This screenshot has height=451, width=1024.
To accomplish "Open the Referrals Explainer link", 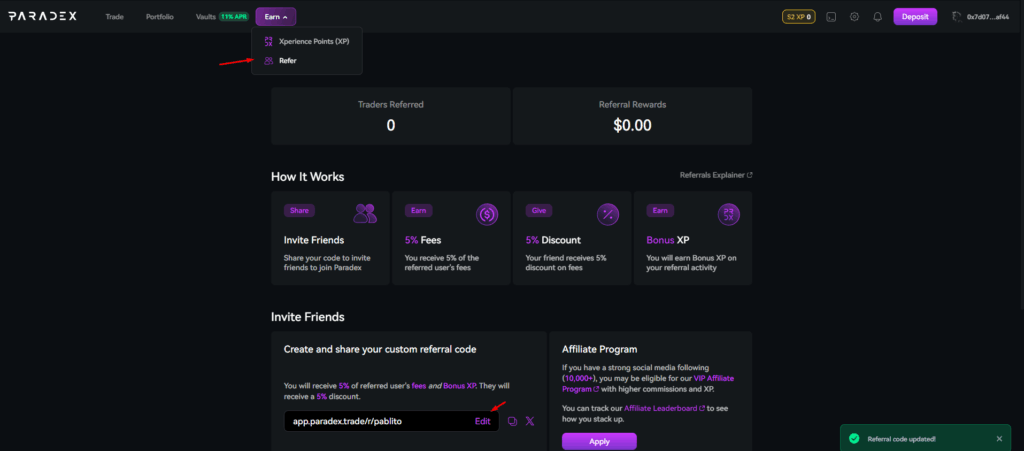I will pyautogui.click(x=716, y=175).
